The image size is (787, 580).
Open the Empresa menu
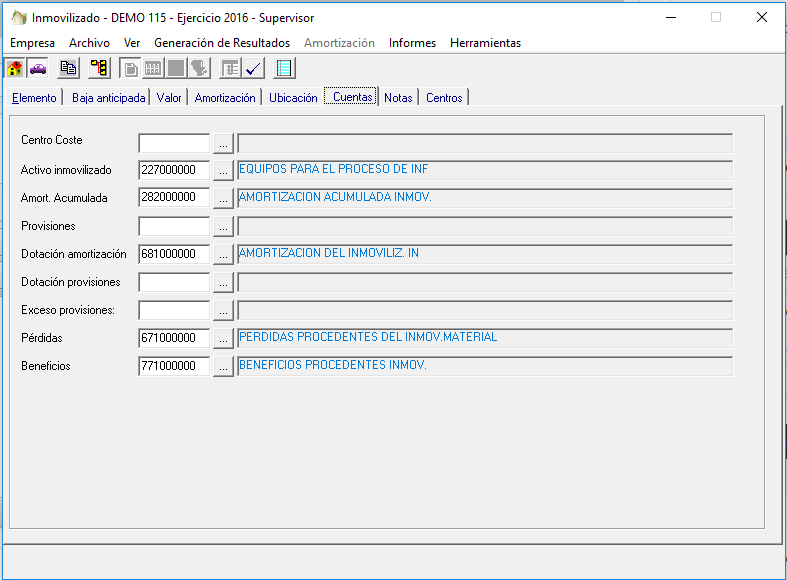click(33, 43)
